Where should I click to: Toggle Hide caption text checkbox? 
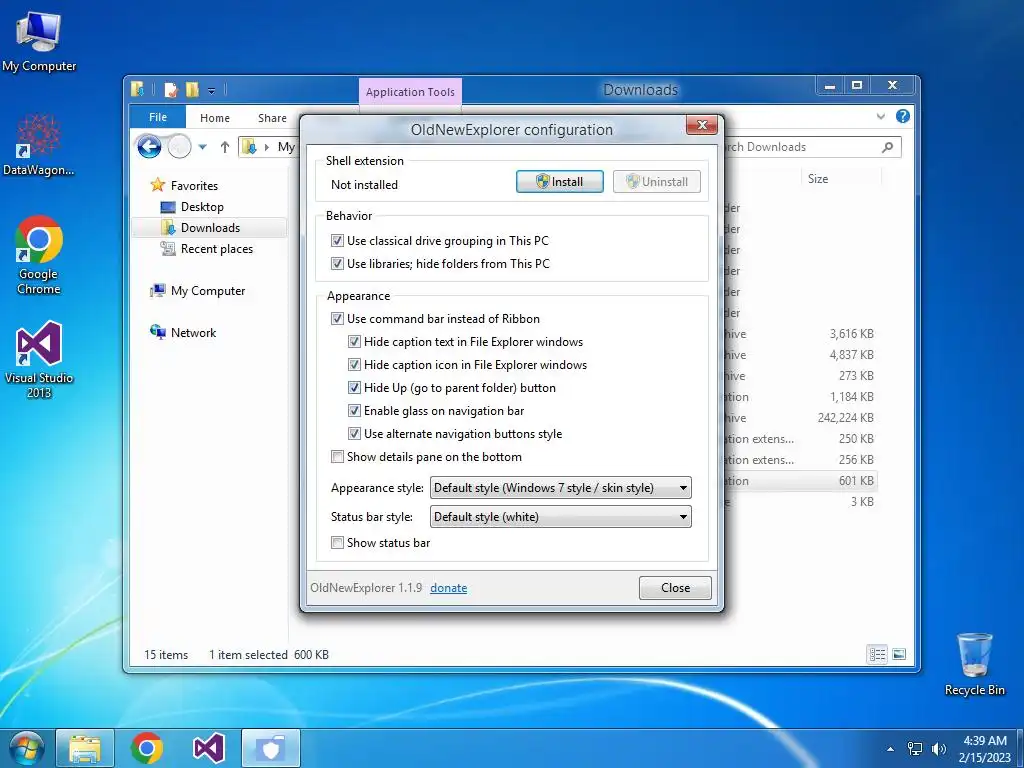pos(354,342)
